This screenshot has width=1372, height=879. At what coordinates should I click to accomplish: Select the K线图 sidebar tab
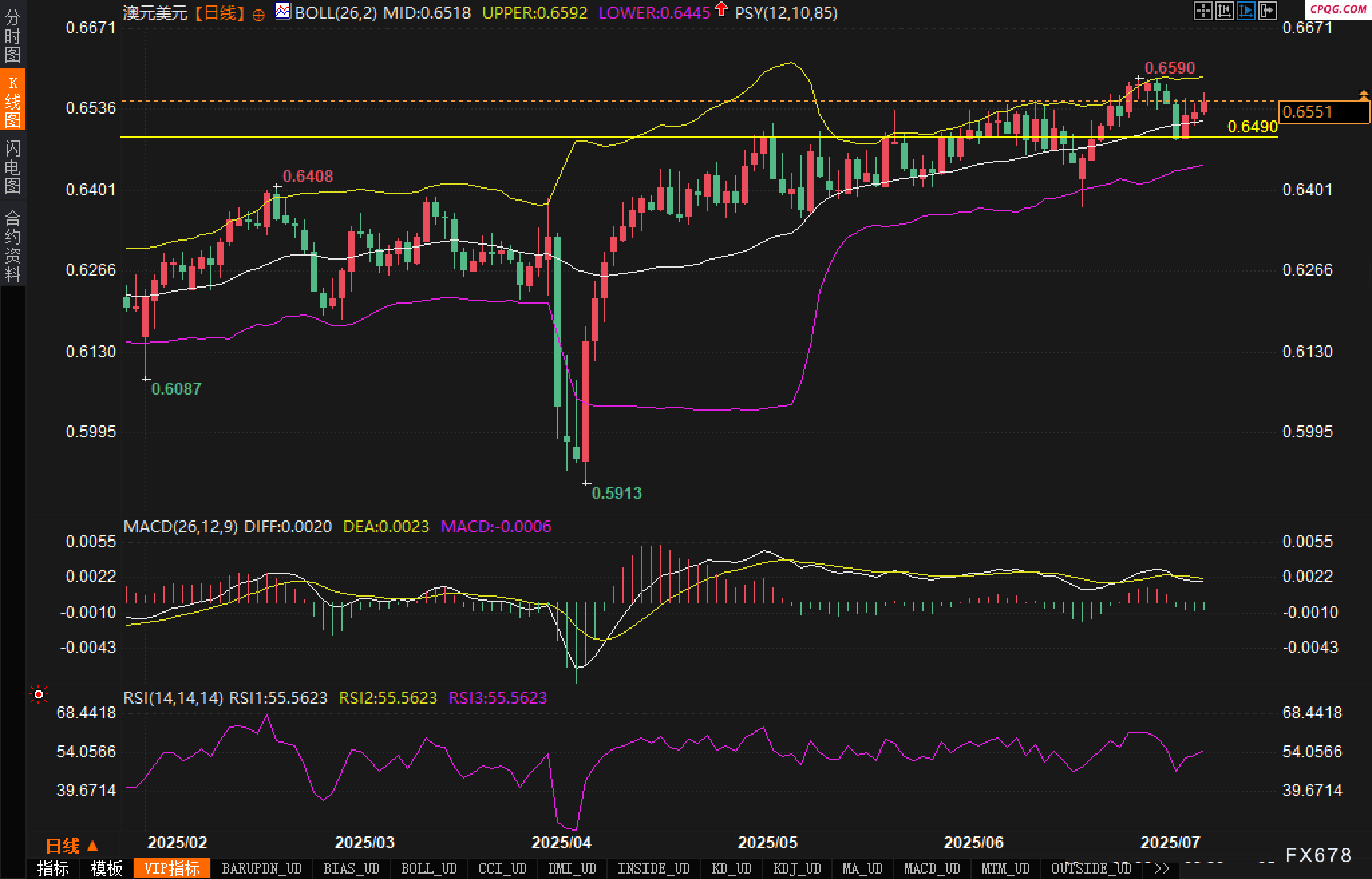(x=12, y=102)
